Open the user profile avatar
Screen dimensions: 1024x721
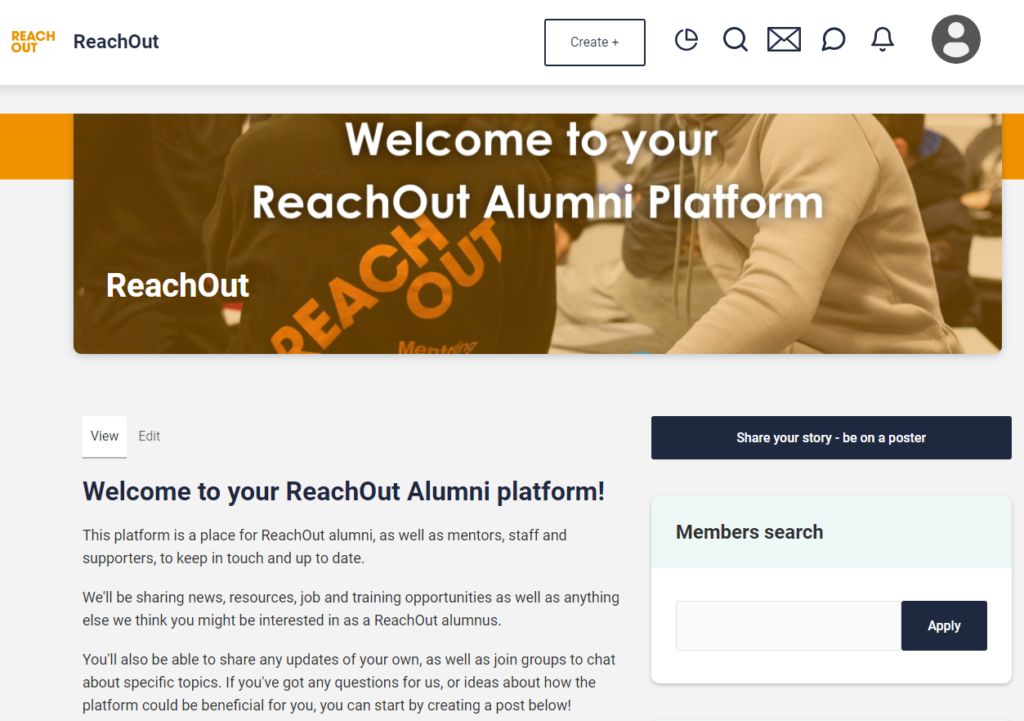click(x=956, y=40)
